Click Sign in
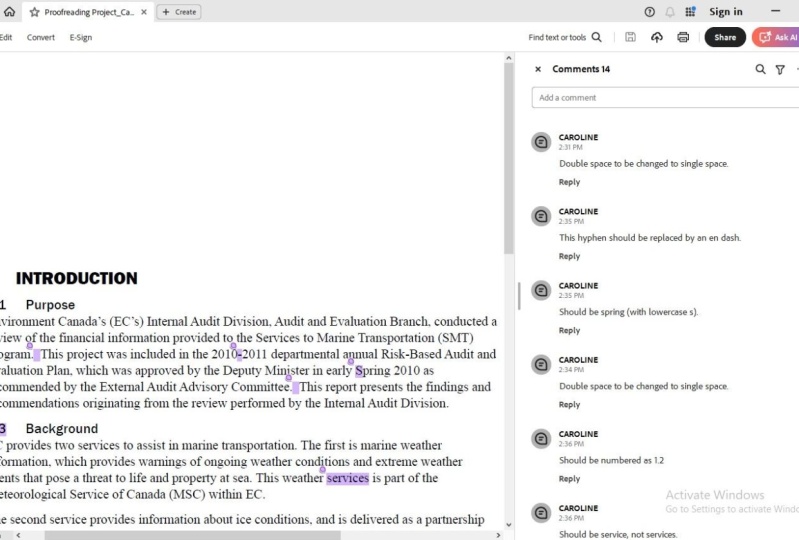Image resolution: width=799 pixels, height=540 pixels. (726, 12)
